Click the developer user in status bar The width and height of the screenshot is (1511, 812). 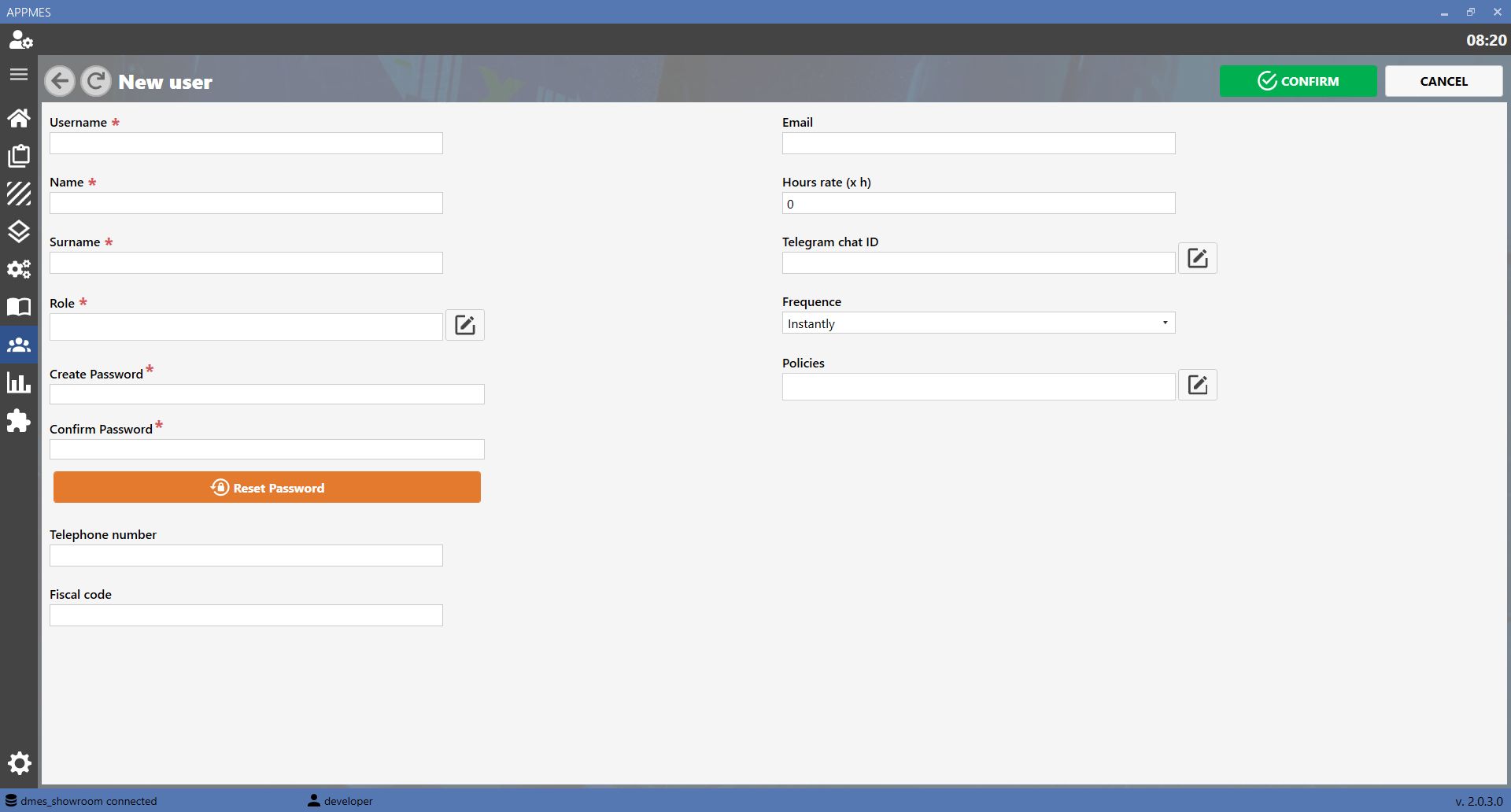[x=340, y=801]
